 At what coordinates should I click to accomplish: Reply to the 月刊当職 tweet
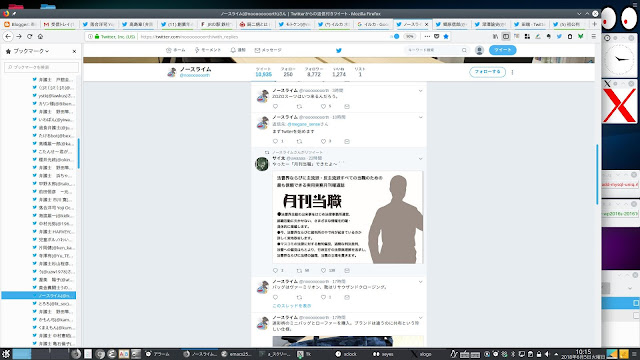[276, 270]
